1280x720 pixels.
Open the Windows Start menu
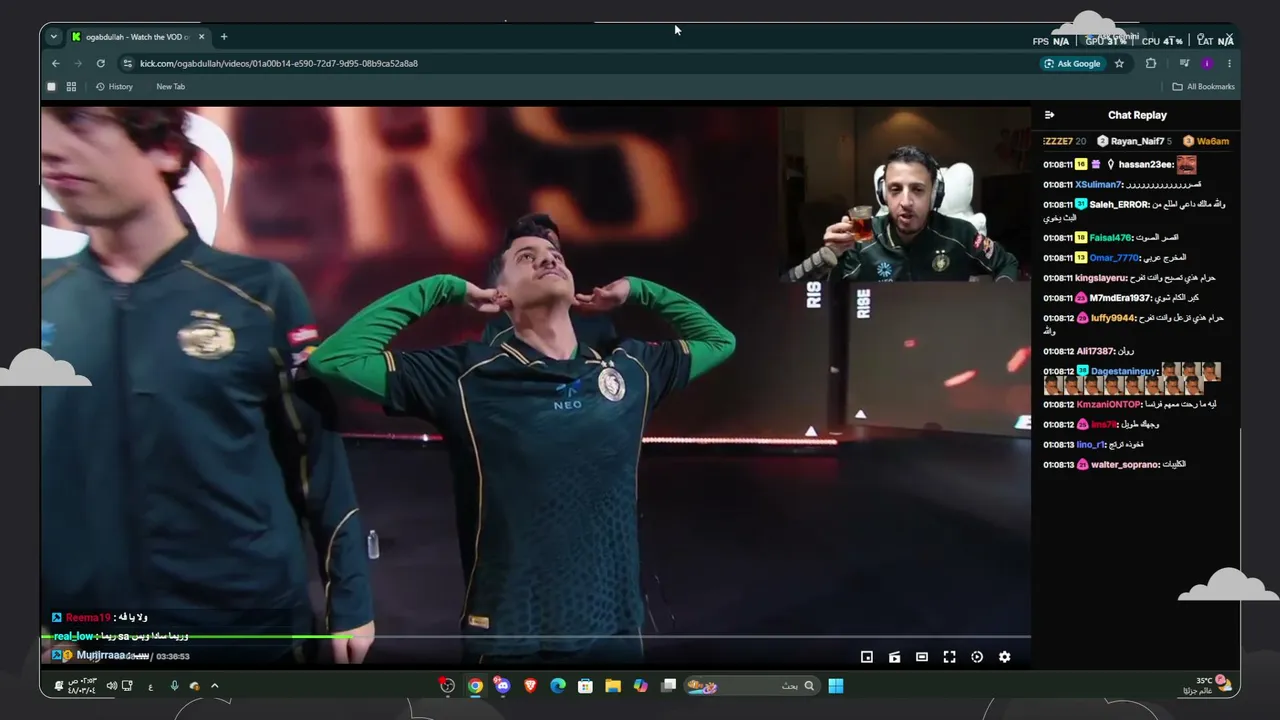[x=836, y=686]
